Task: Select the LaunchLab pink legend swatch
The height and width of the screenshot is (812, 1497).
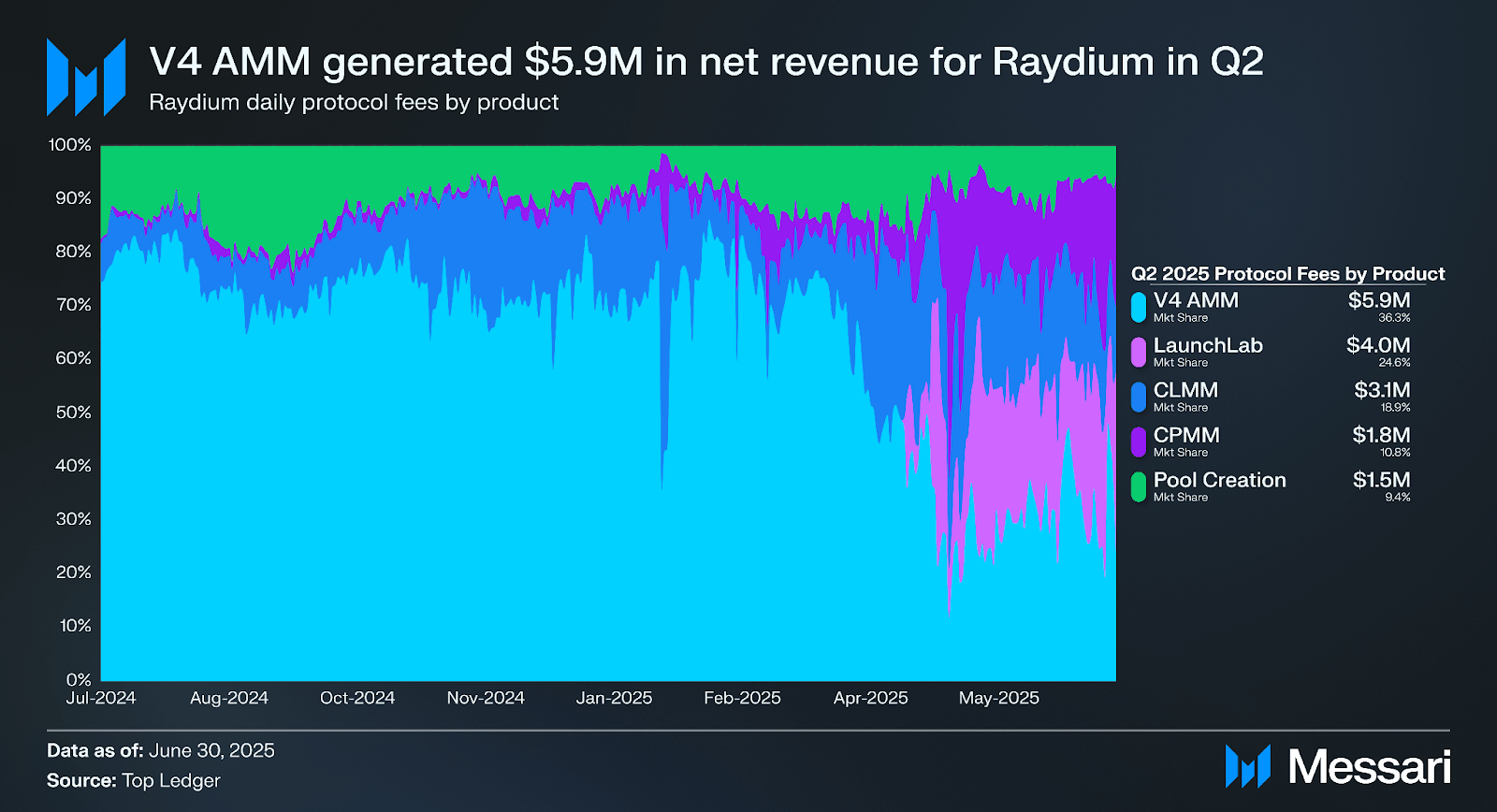Action: (1139, 352)
